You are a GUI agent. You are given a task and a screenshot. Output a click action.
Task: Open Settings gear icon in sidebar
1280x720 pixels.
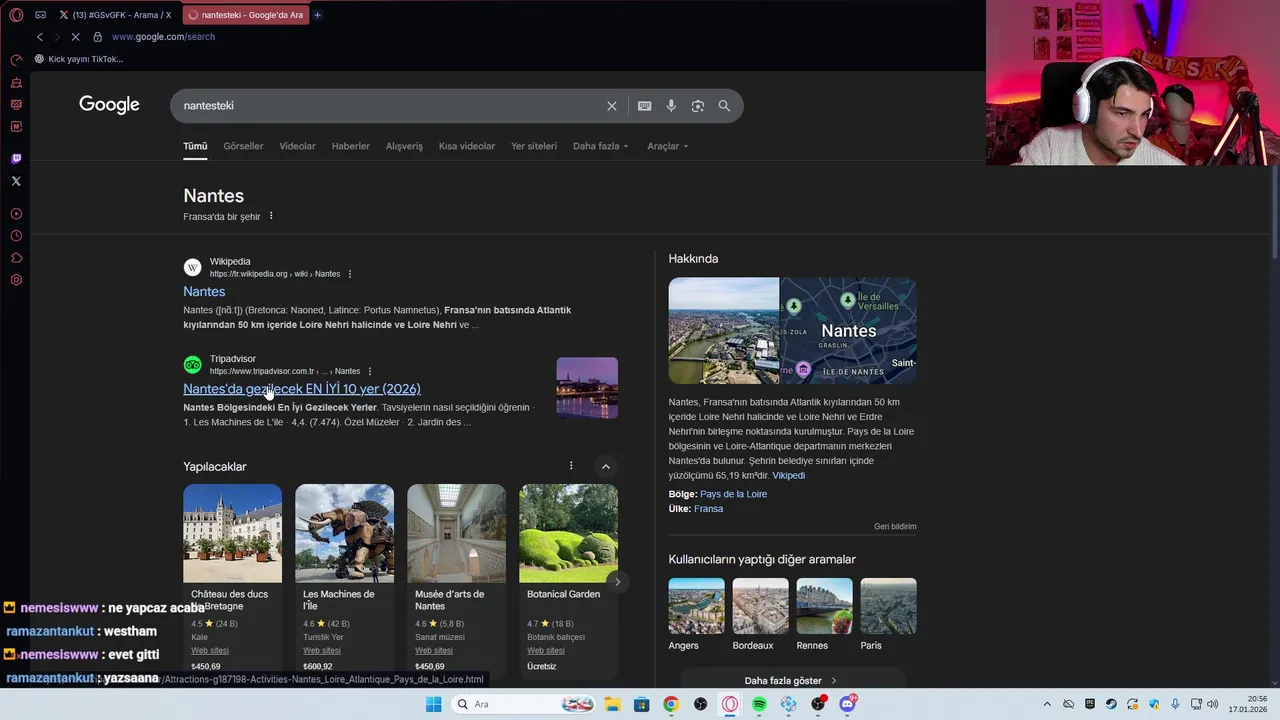click(x=16, y=280)
